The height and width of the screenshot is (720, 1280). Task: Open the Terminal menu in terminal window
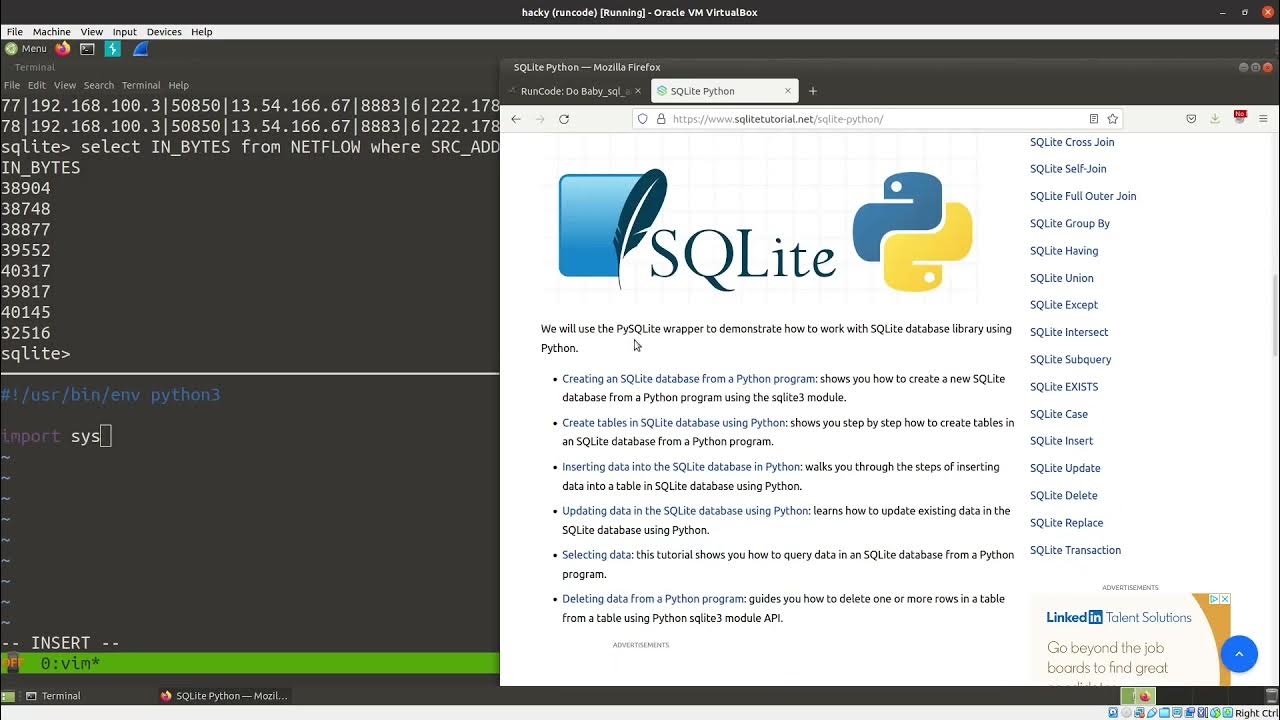[x=141, y=85]
